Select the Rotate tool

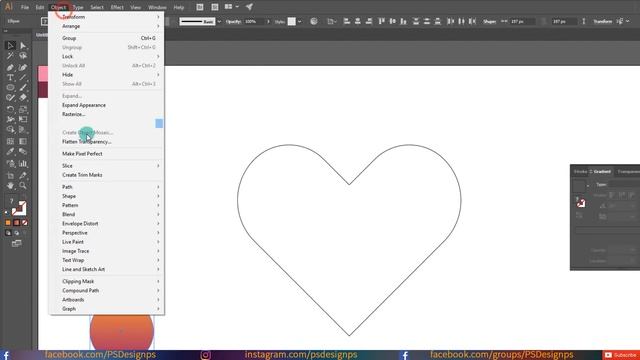[10, 109]
